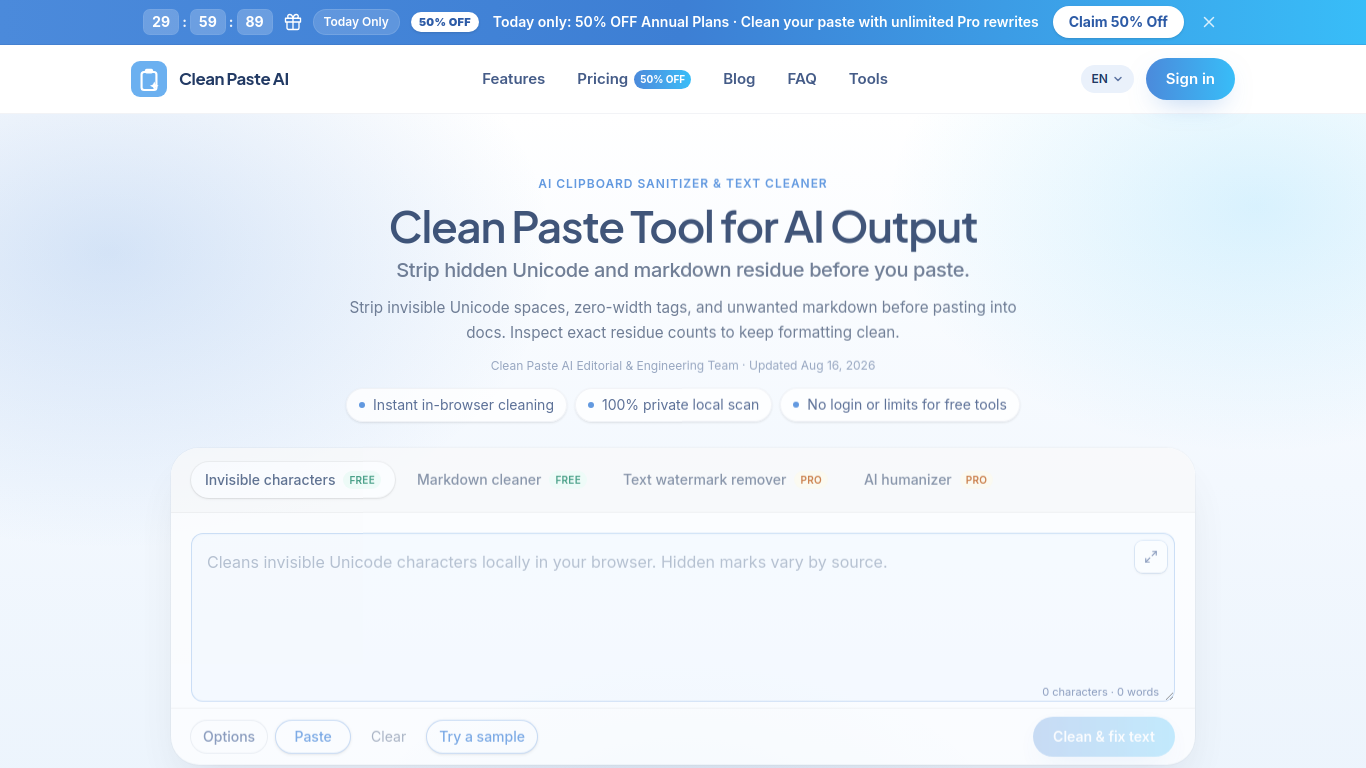Viewport: 1366px width, 768px height.
Task: Click '100% private local scan' chip
Action: pos(673,405)
